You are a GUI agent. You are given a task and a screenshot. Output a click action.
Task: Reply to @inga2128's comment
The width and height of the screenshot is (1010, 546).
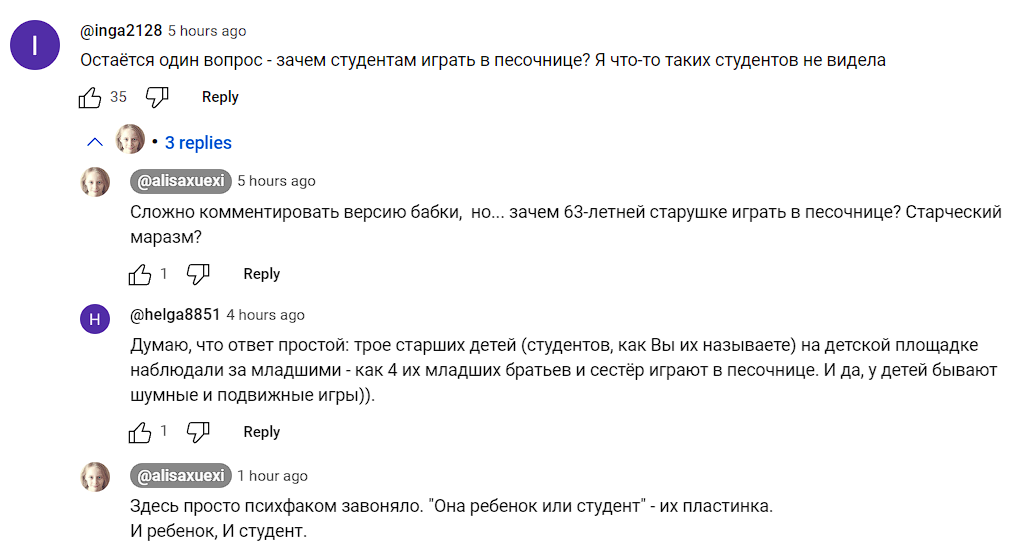click(220, 97)
